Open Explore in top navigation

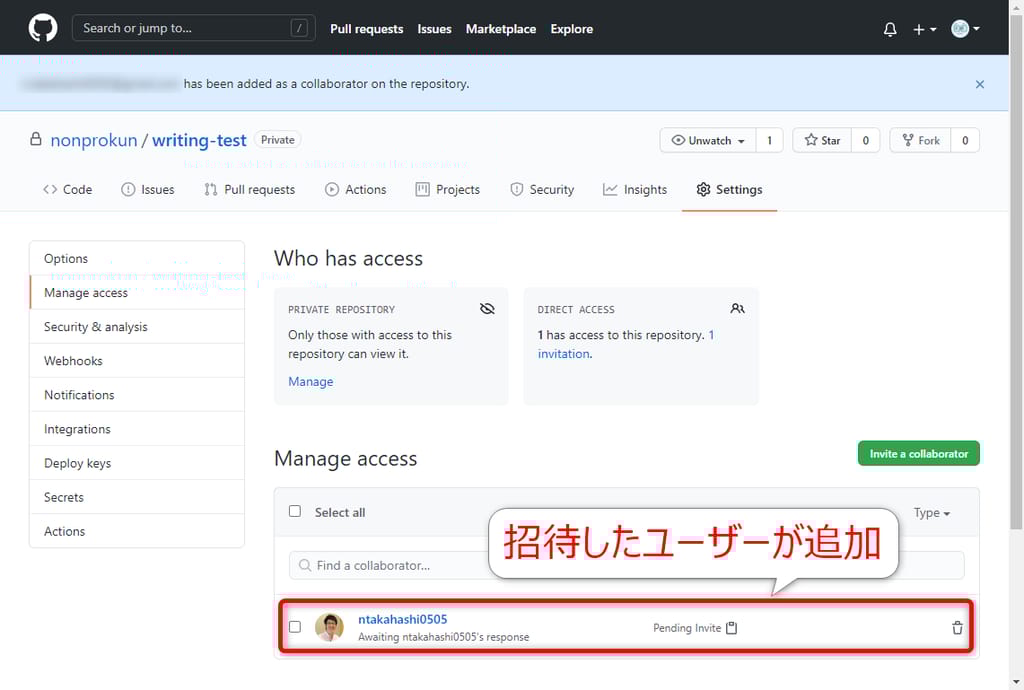coord(571,29)
